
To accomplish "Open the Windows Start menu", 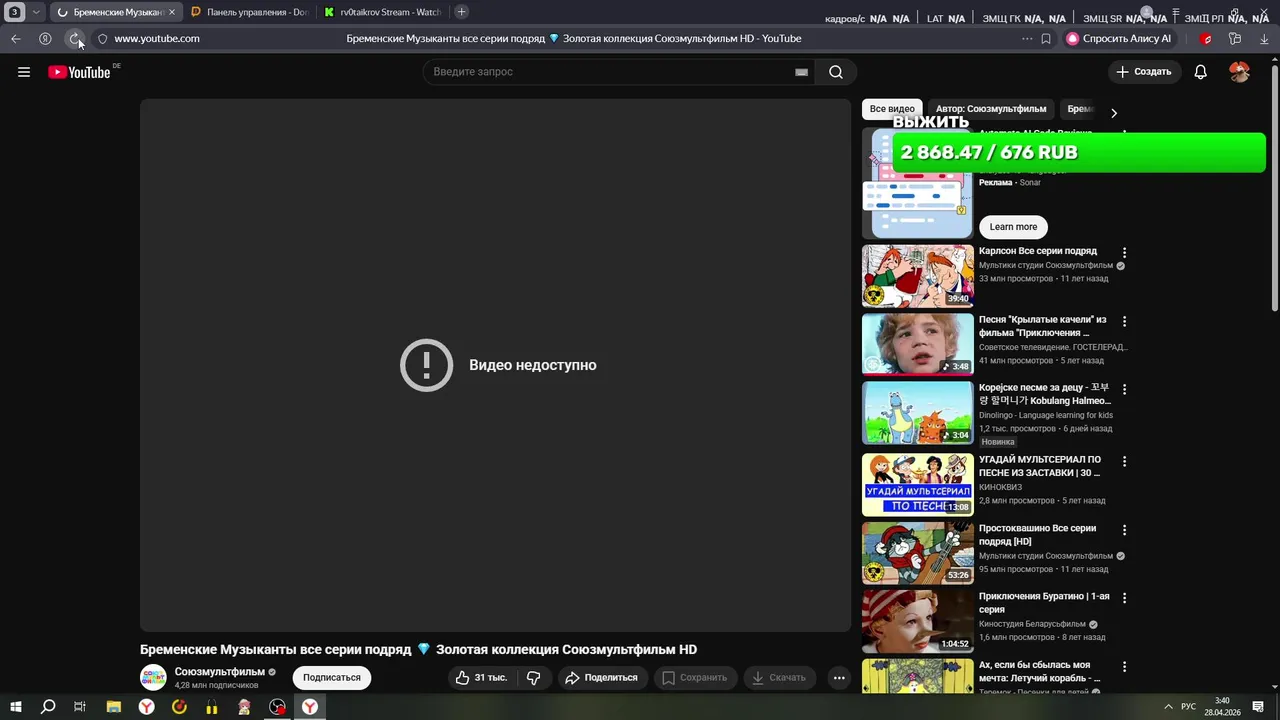I will [16, 707].
